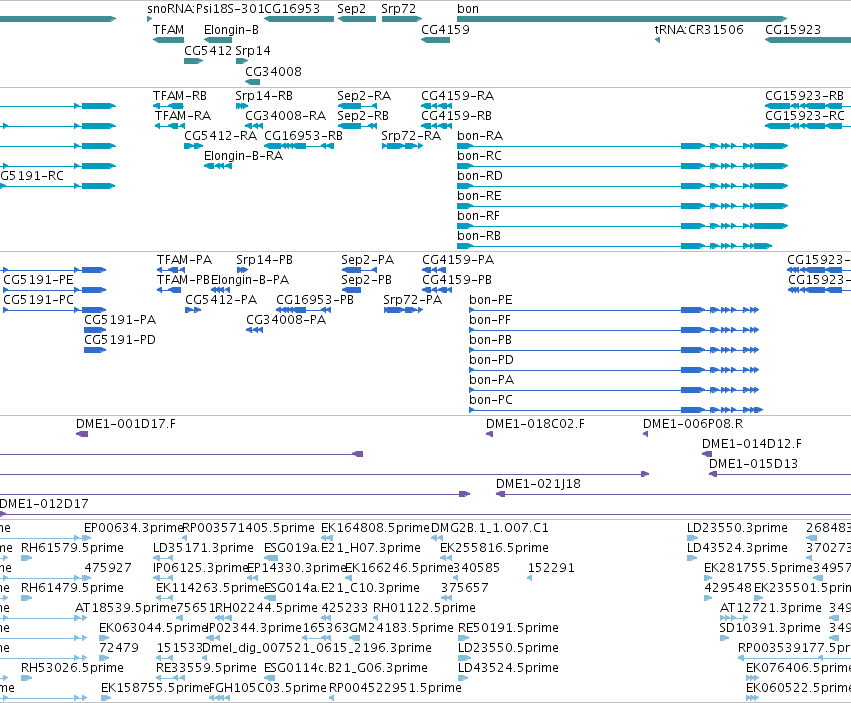Open the DME1-014D12.F BAC end label
Image resolution: width=851 pixels, height=703 pixels.
pos(752,444)
